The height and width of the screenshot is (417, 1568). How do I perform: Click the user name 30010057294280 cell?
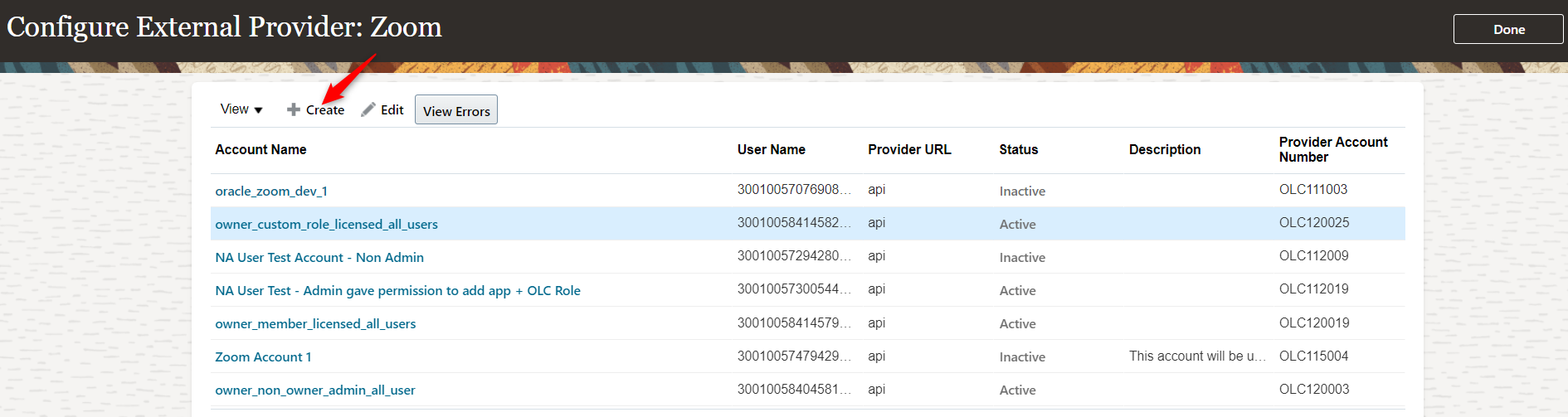click(x=794, y=256)
